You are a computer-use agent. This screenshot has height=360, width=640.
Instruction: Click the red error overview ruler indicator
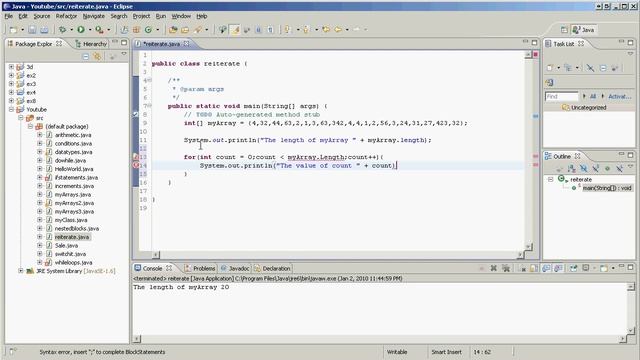[x=536, y=54]
